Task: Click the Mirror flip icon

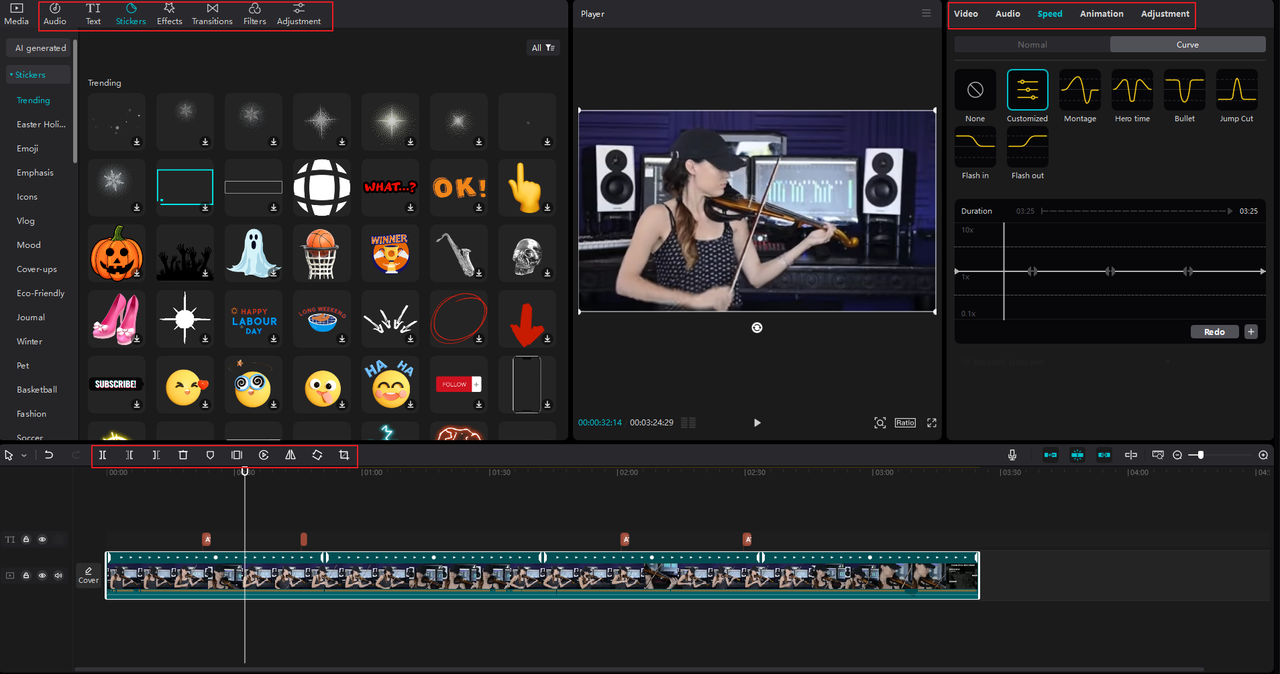Action: pos(290,455)
